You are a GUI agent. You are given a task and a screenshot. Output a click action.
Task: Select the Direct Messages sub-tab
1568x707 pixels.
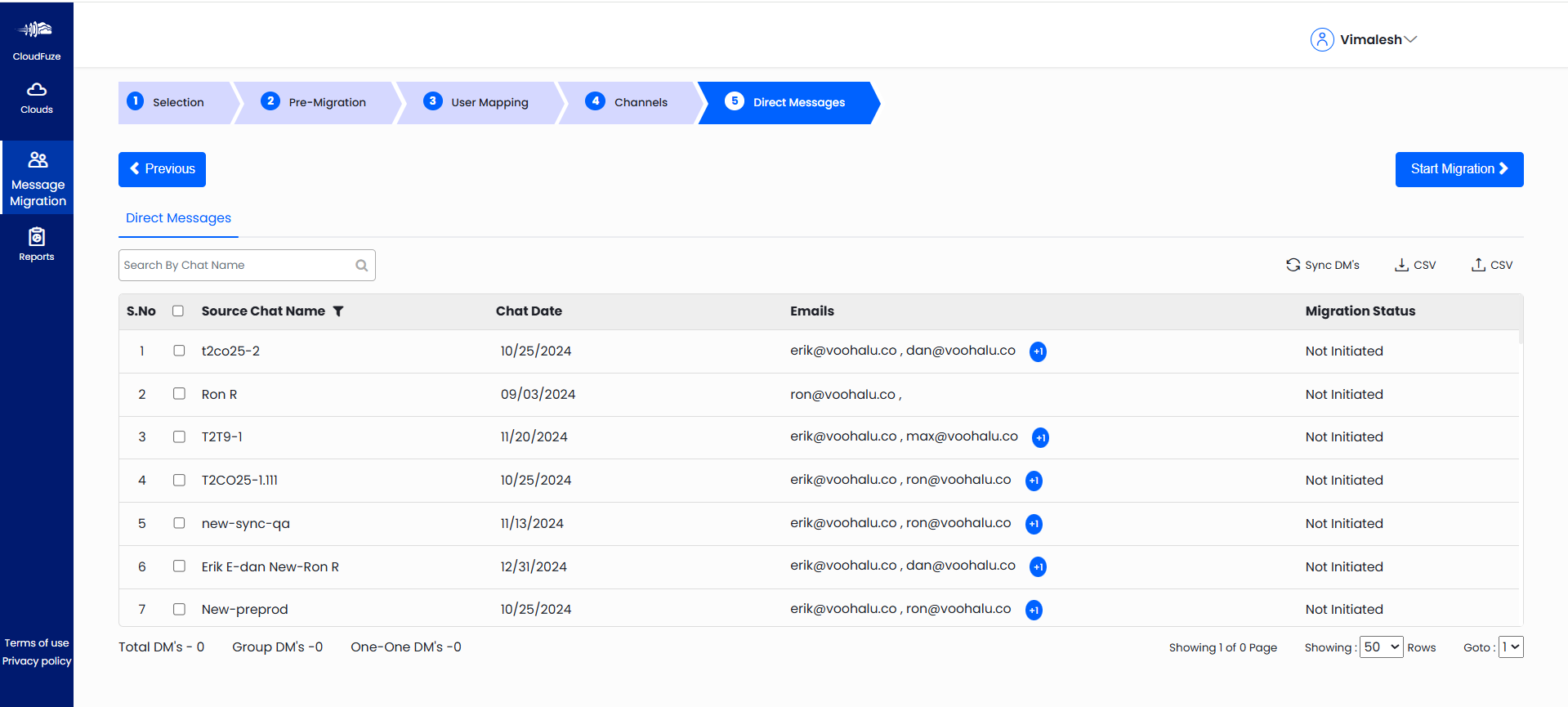tap(178, 218)
